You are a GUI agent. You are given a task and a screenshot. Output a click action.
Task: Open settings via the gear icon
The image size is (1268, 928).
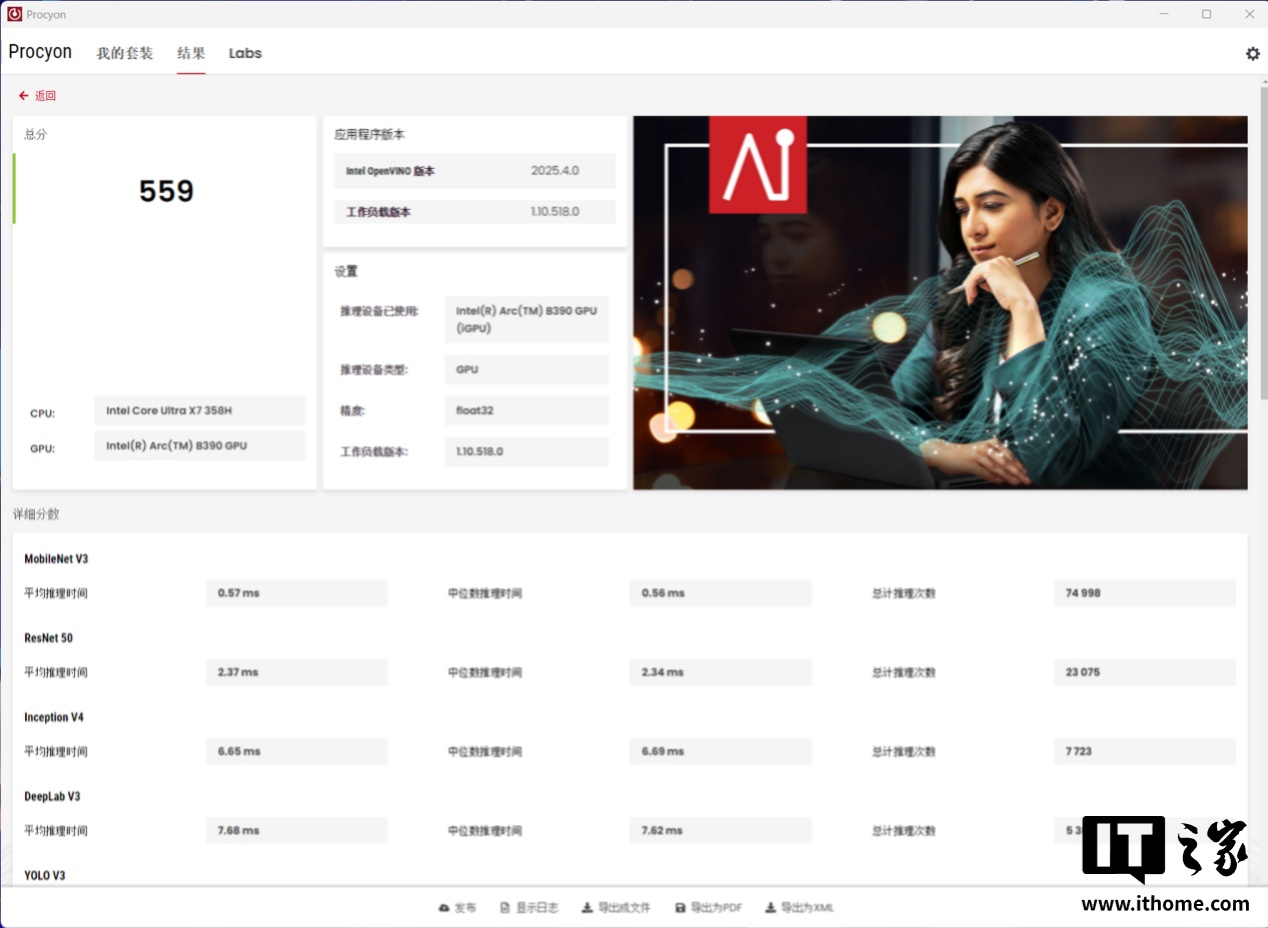1252,54
